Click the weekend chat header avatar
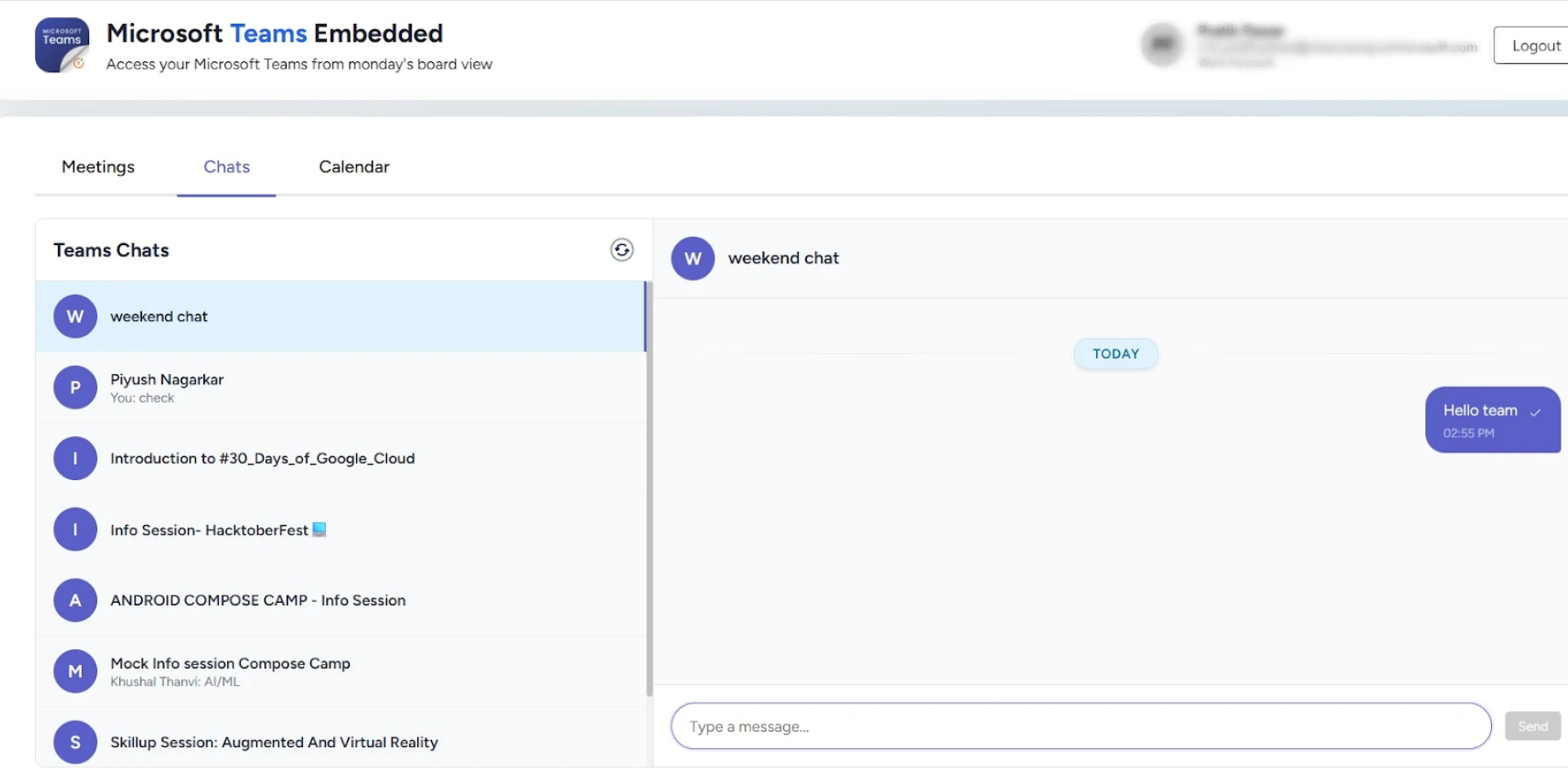1568x784 pixels. click(x=693, y=258)
